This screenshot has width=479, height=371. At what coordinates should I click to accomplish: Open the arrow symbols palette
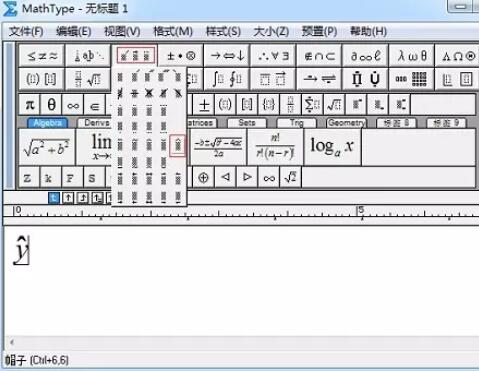pyautogui.click(x=227, y=56)
